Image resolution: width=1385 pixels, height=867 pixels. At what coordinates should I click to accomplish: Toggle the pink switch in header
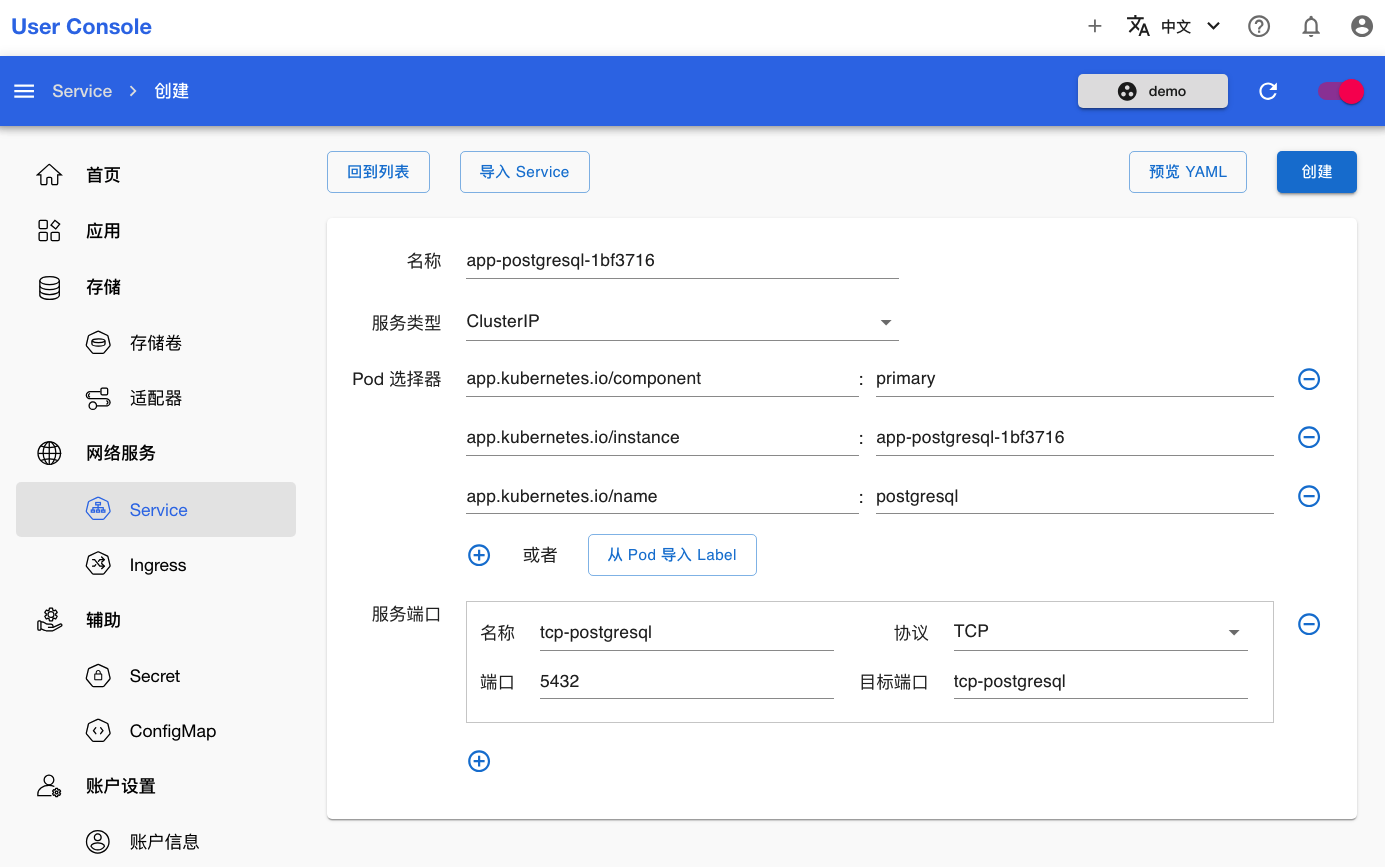coord(1341,91)
